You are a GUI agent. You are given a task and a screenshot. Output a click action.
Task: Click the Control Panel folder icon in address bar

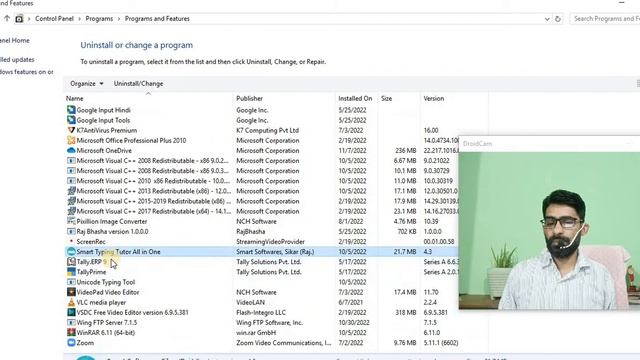tap(19, 19)
